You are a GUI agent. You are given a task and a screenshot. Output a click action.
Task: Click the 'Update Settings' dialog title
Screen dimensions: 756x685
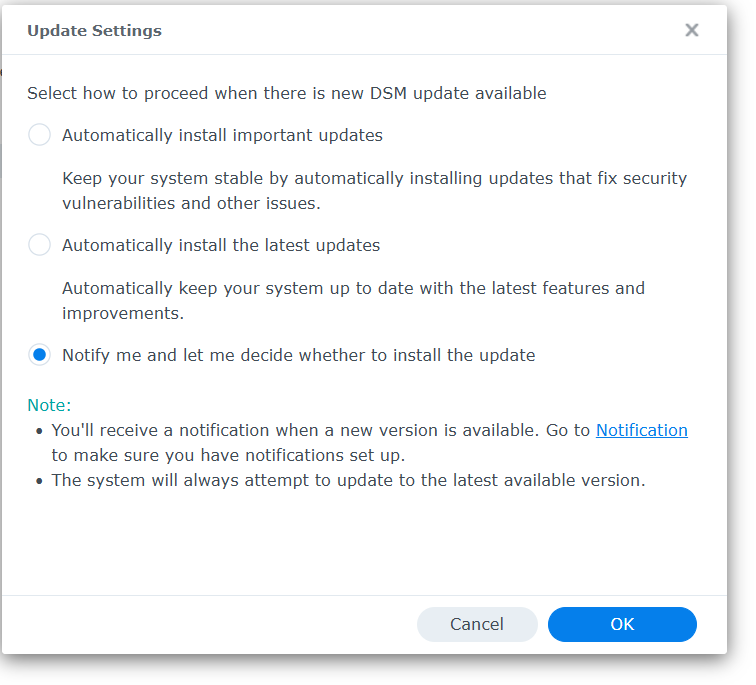(94, 30)
